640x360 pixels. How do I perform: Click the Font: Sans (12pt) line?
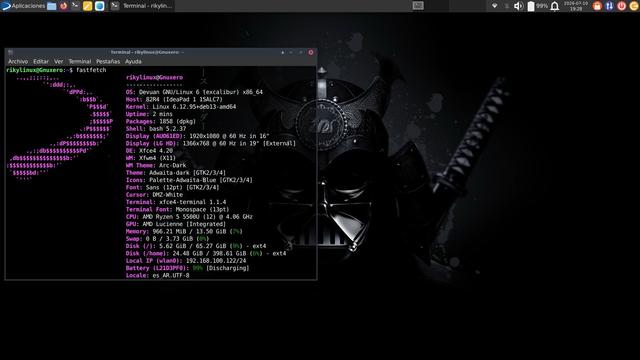(x=172, y=188)
